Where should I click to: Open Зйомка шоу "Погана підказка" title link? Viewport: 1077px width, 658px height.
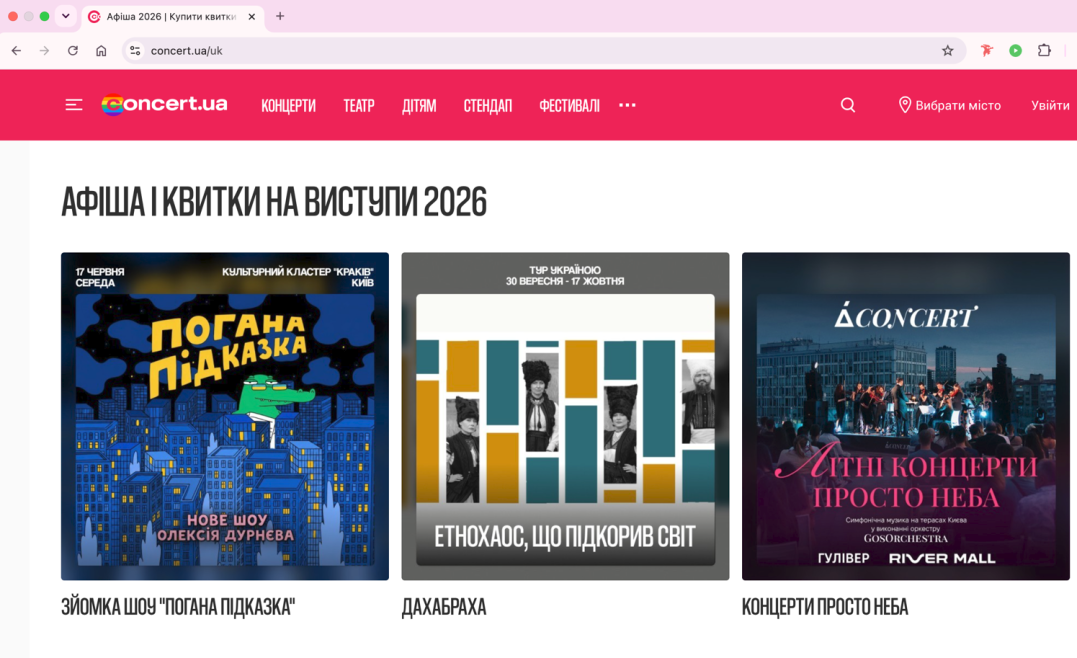tap(178, 607)
